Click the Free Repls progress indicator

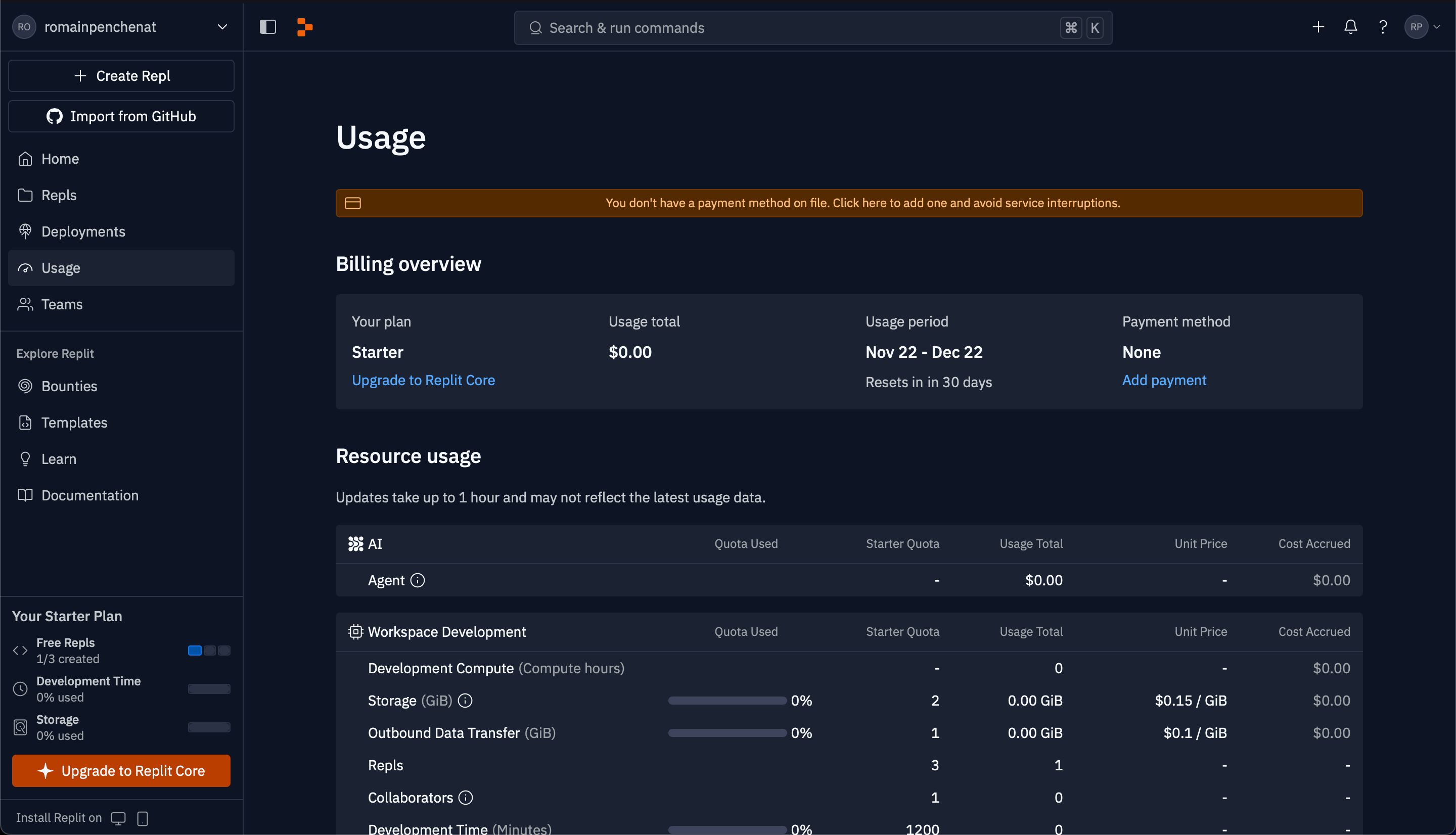[x=209, y=651]
